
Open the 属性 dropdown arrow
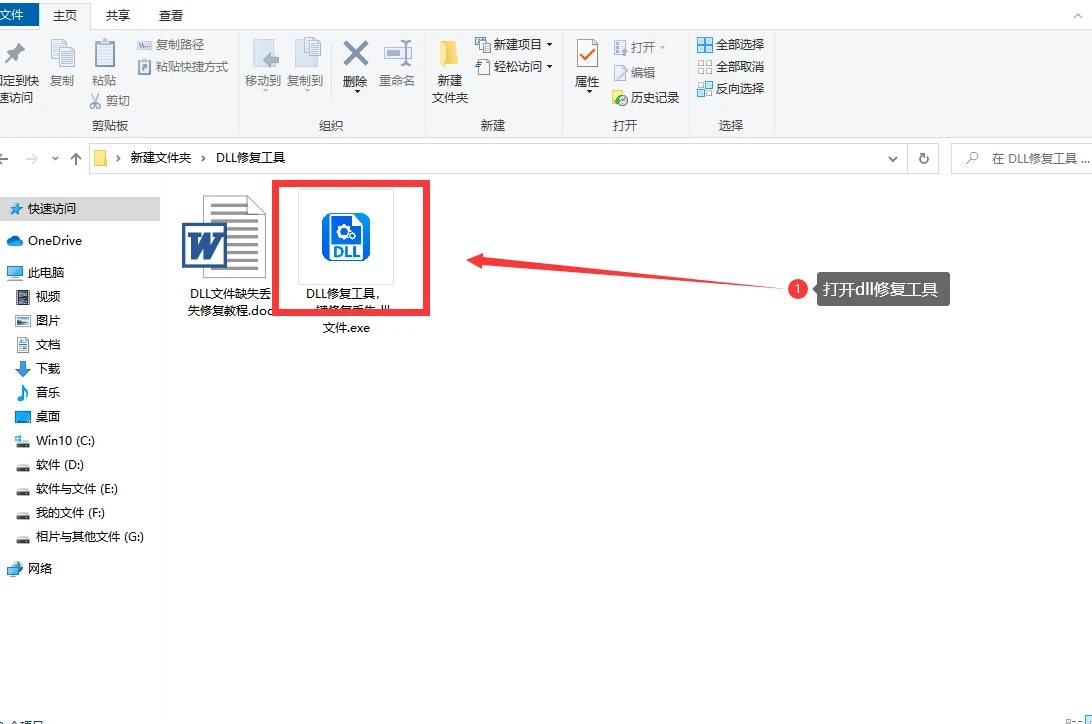(x=588, y=92)
